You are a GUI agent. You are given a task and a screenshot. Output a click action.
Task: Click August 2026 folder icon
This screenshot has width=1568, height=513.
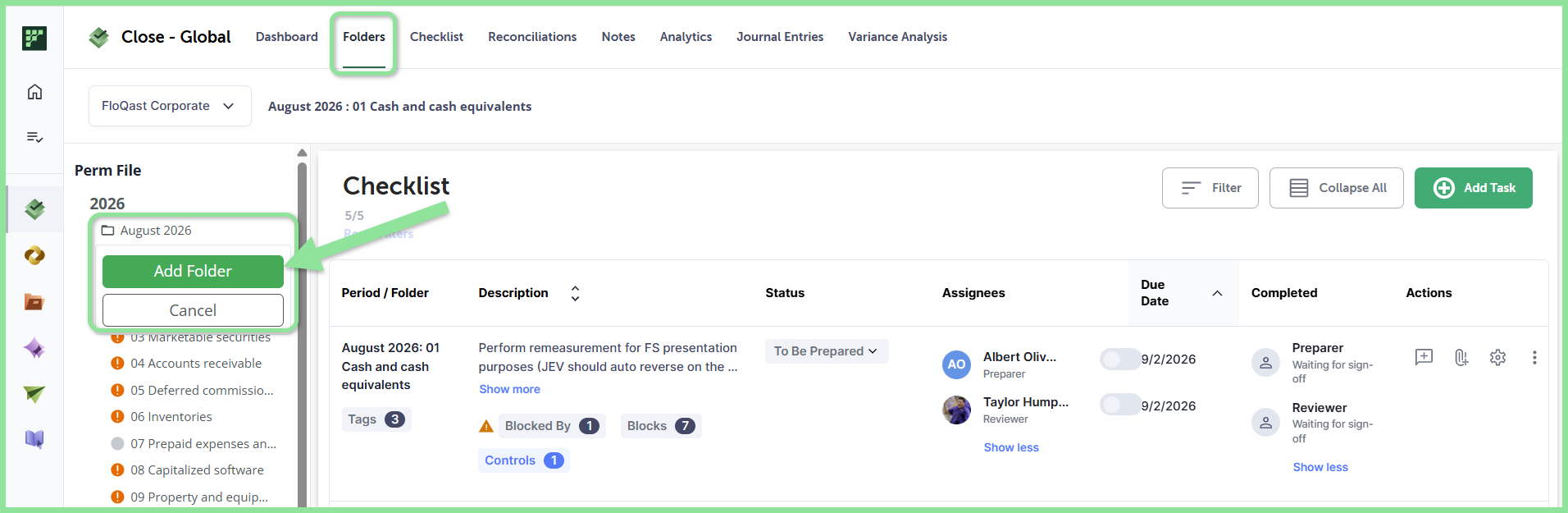107,231
